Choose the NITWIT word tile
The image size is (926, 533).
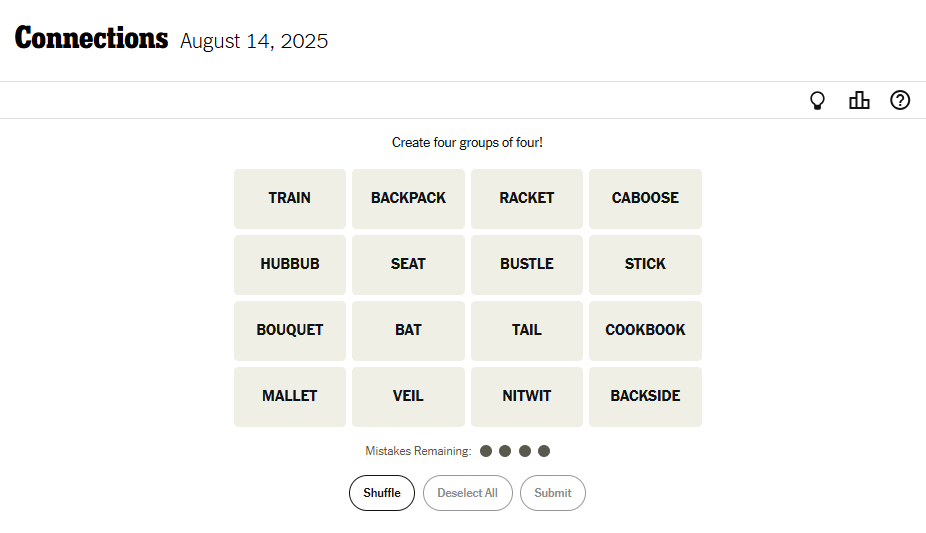coord(527,396)
